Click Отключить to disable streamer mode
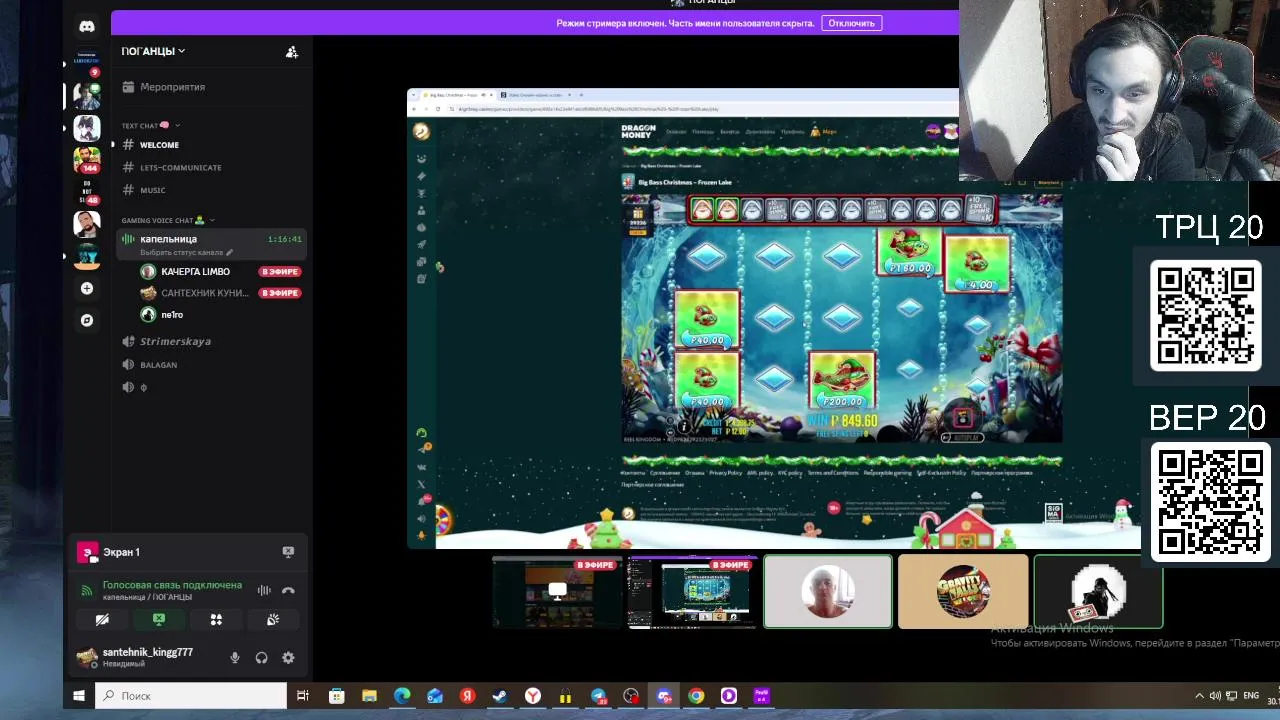 pos(851,23)
